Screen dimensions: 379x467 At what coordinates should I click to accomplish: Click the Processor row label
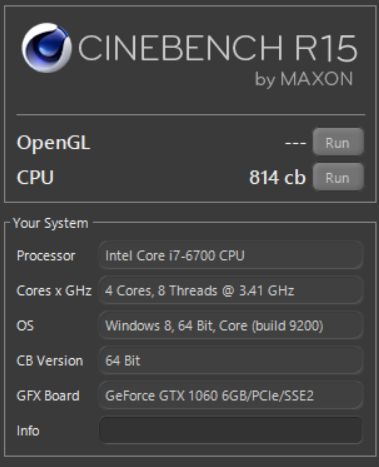click(x=46, y=256)
